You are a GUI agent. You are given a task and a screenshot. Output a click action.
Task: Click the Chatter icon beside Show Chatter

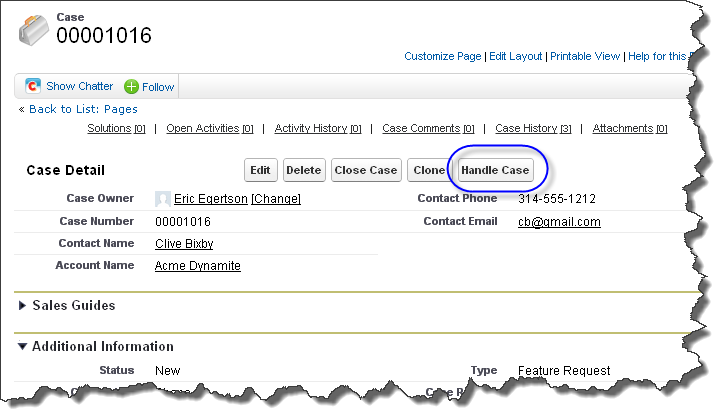(x=33, y=86)
